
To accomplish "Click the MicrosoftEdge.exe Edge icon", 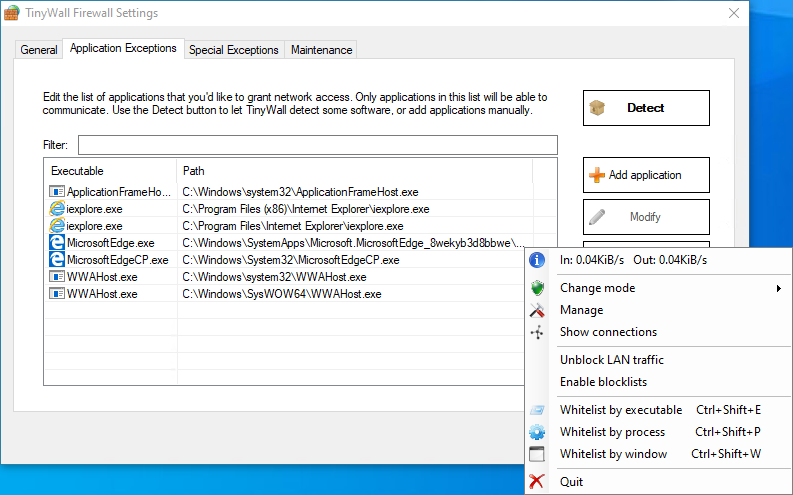I will coord(57,243).
